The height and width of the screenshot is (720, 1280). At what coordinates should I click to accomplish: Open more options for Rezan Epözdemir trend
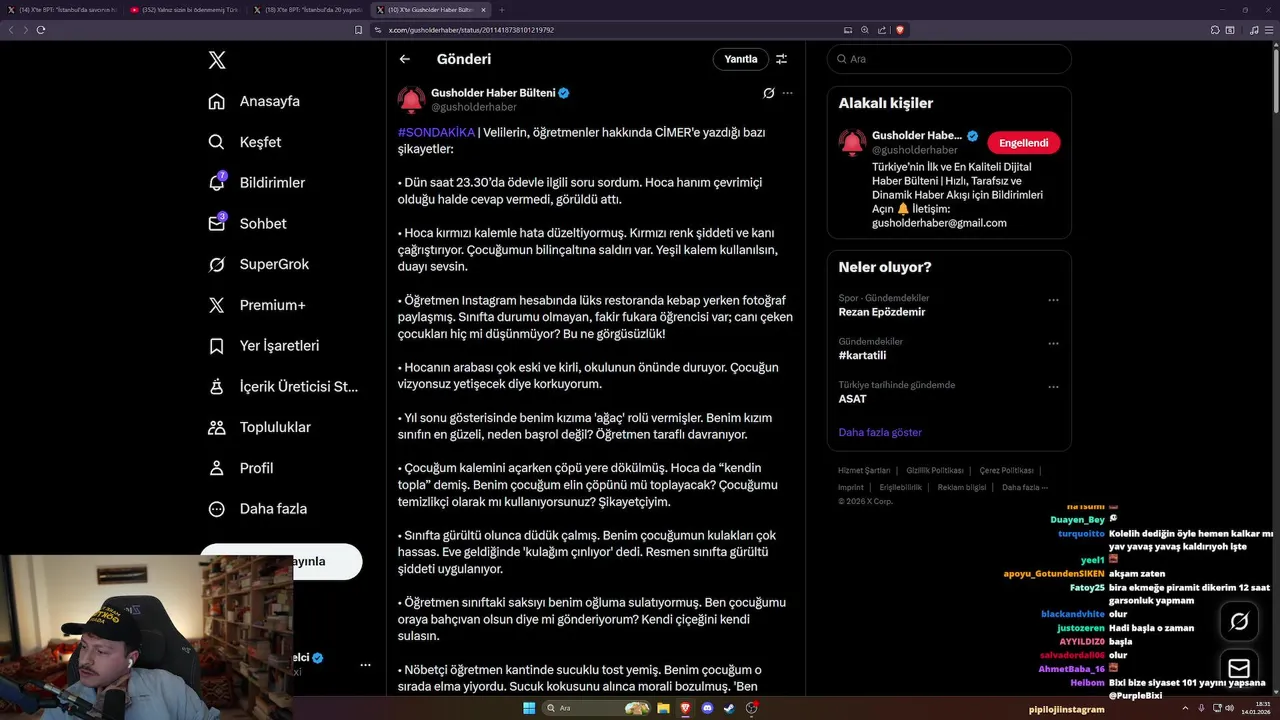point(1053,300)
